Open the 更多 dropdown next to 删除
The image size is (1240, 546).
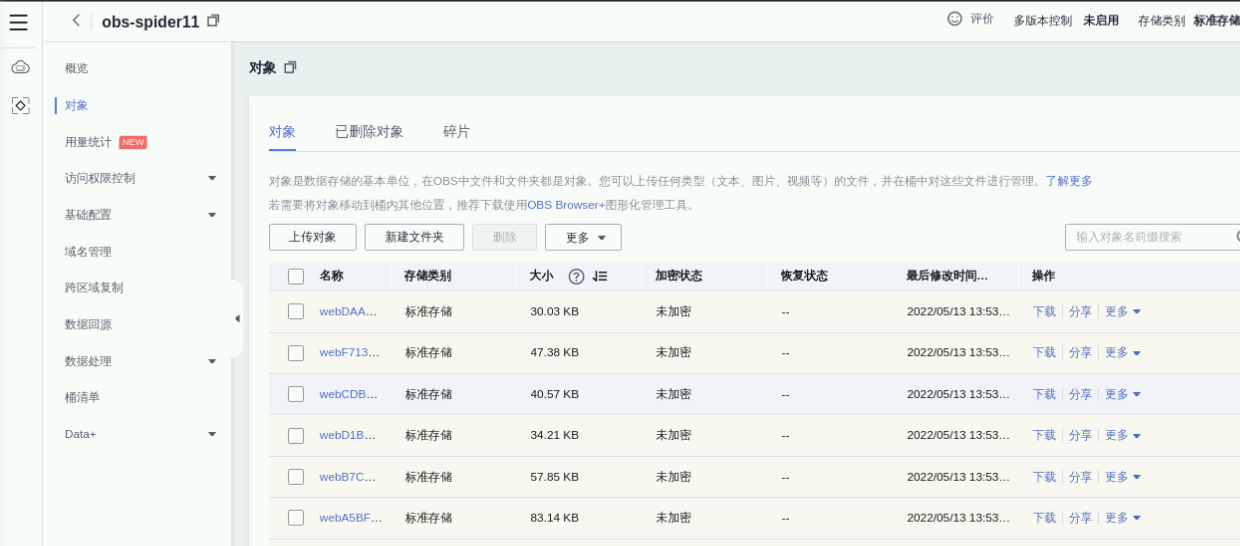(583, 238)
